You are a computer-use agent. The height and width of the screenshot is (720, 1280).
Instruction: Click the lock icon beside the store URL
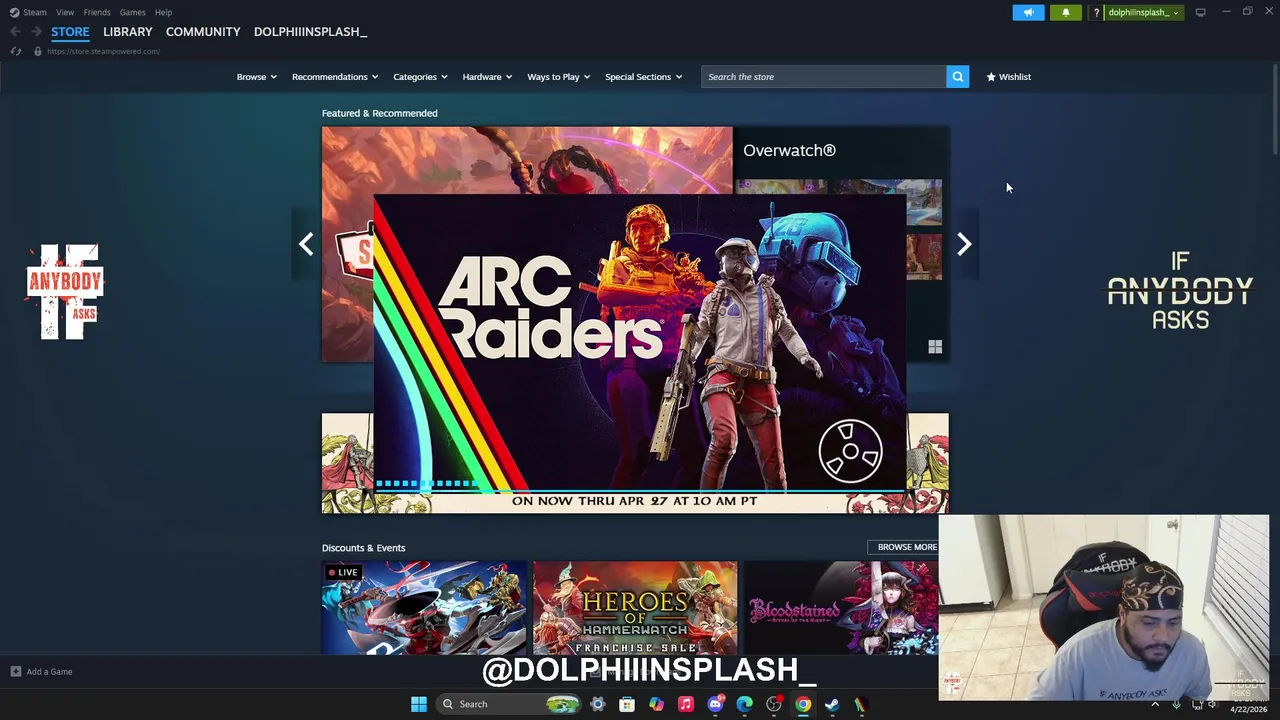pos(37,51)
